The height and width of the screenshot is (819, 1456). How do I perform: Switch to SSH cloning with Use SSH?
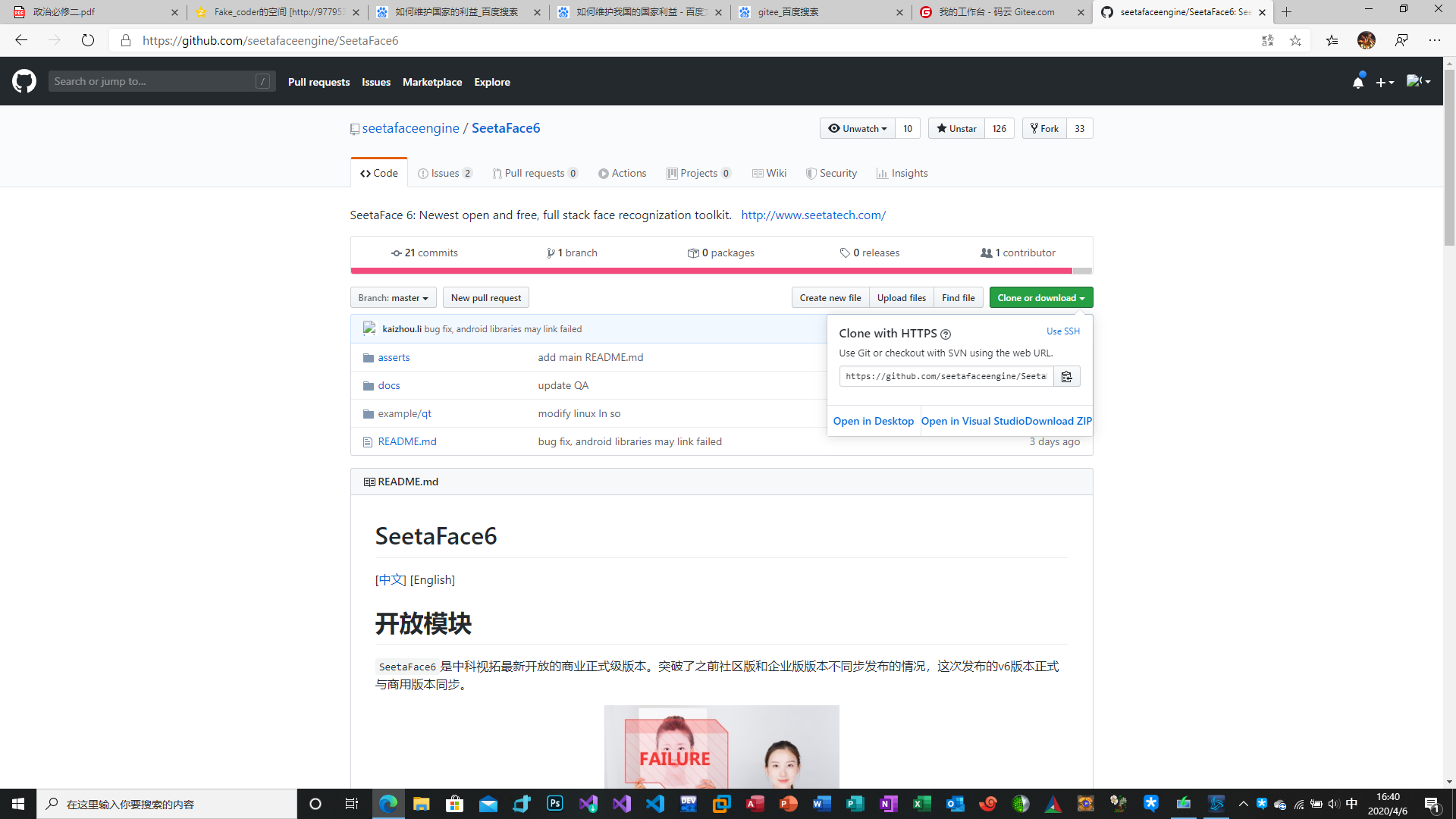click(1062, 331)
